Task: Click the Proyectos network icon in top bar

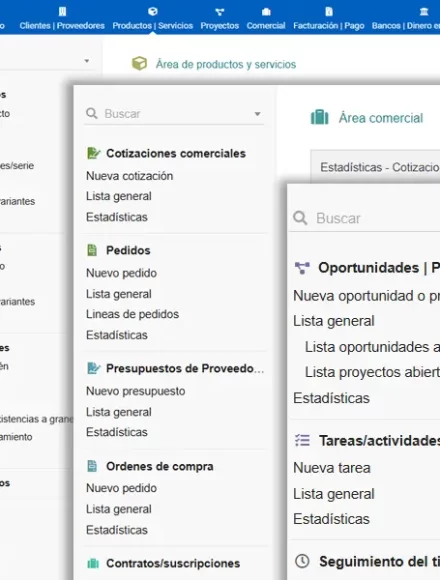Action: [x=220, y=12]
